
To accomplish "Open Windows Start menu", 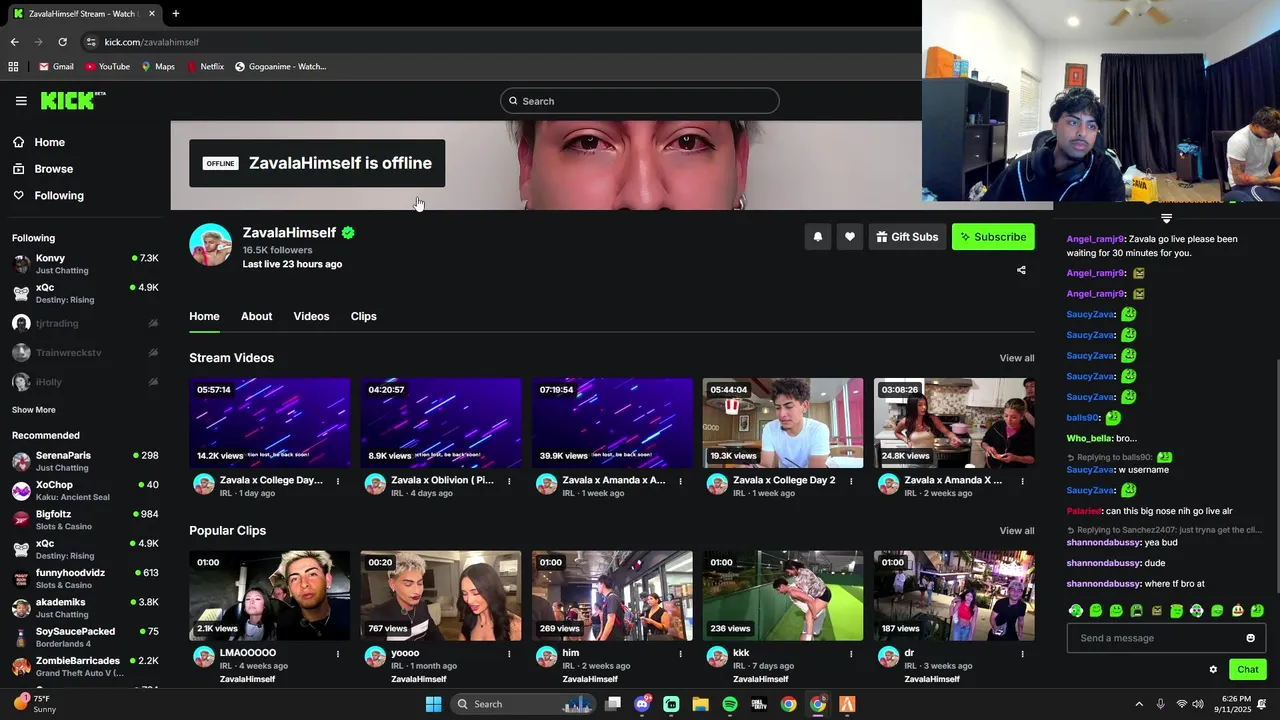I will 433,704.
